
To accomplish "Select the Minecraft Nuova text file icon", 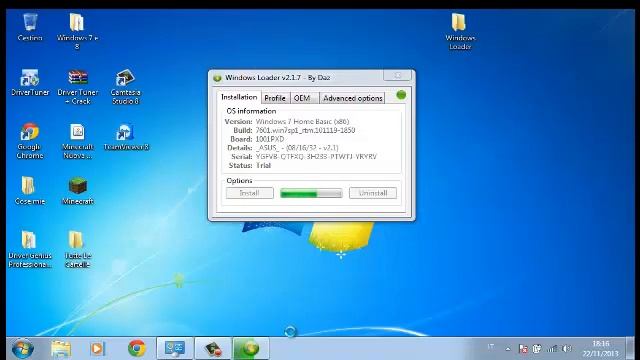I will pos(78,141).
